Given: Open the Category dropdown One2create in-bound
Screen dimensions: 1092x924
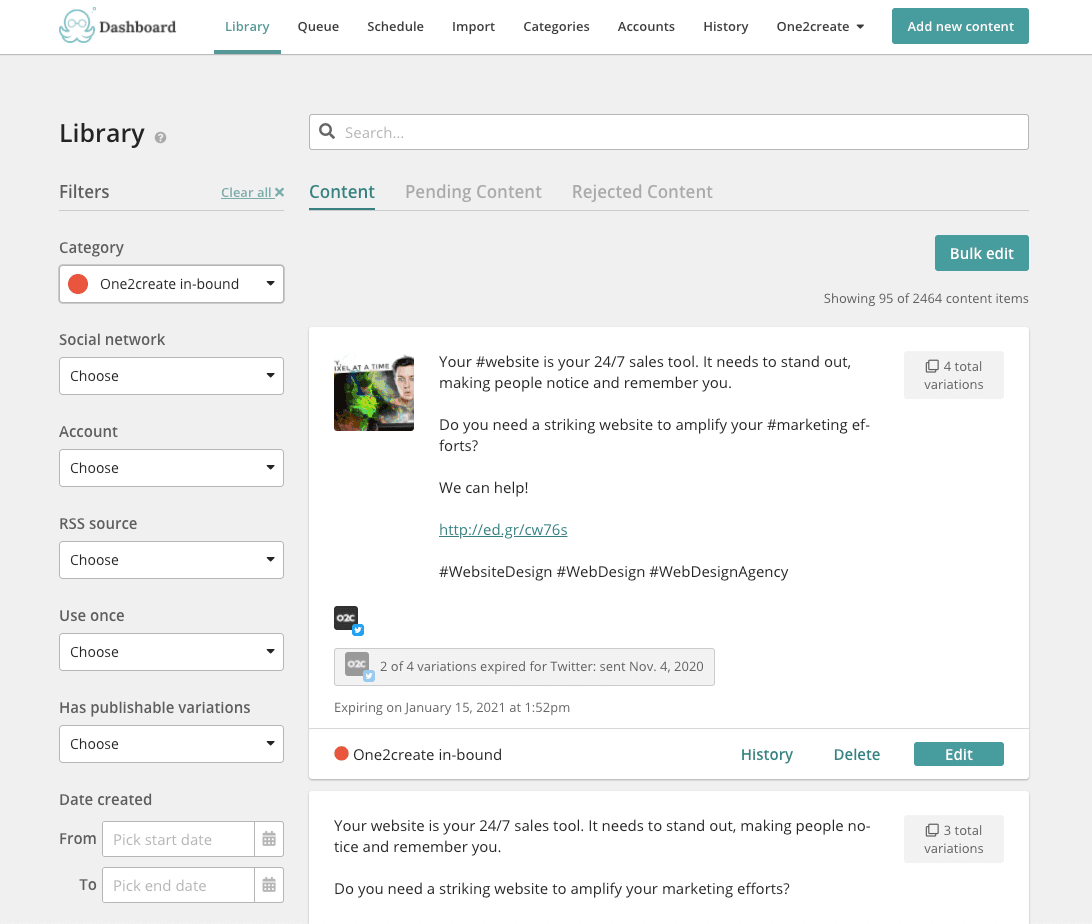Looking at the screenshot, I should pyautogui.click(x=171, y=284).
